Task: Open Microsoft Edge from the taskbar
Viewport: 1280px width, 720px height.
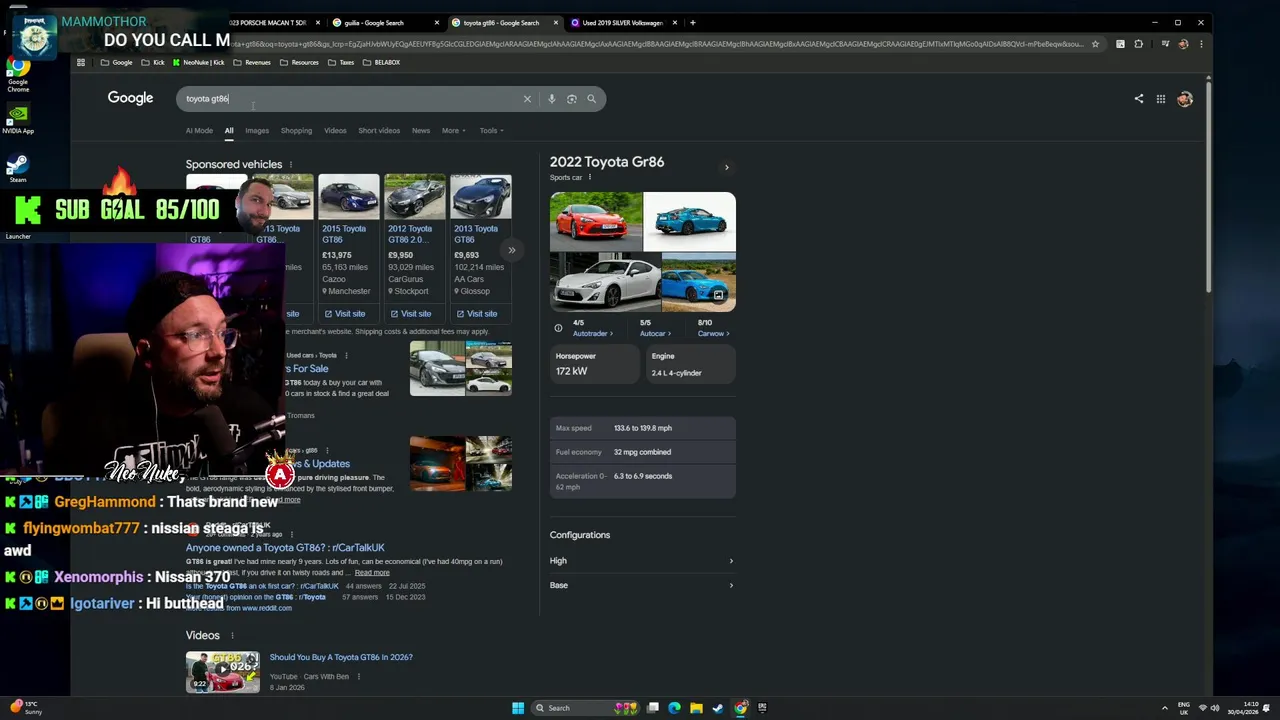Action: click(x=674, y=708)
